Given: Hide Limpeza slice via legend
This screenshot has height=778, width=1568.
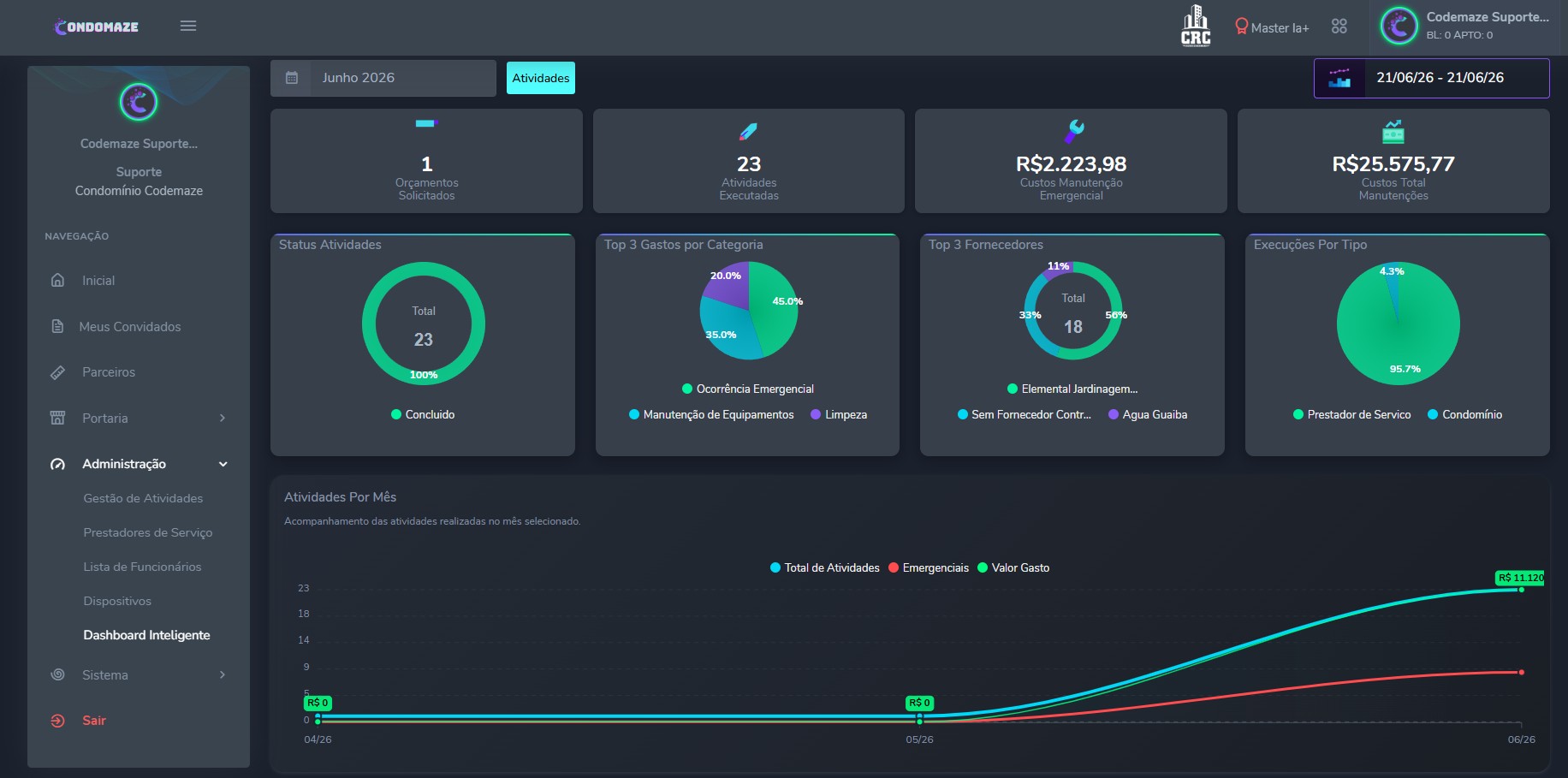Looking at the screenshot, I should (x=839, y=414).
